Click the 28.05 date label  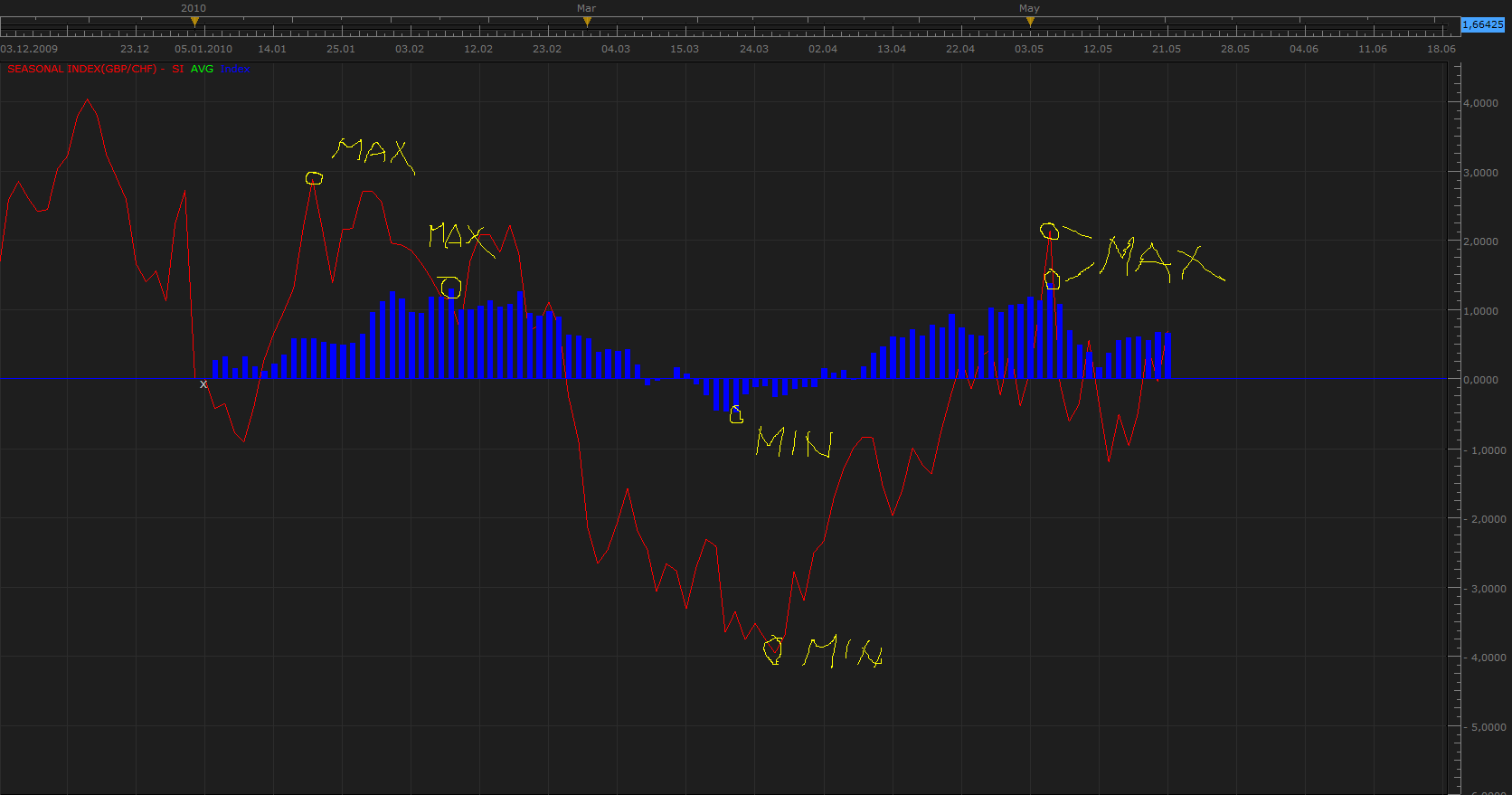point(1235,49)
